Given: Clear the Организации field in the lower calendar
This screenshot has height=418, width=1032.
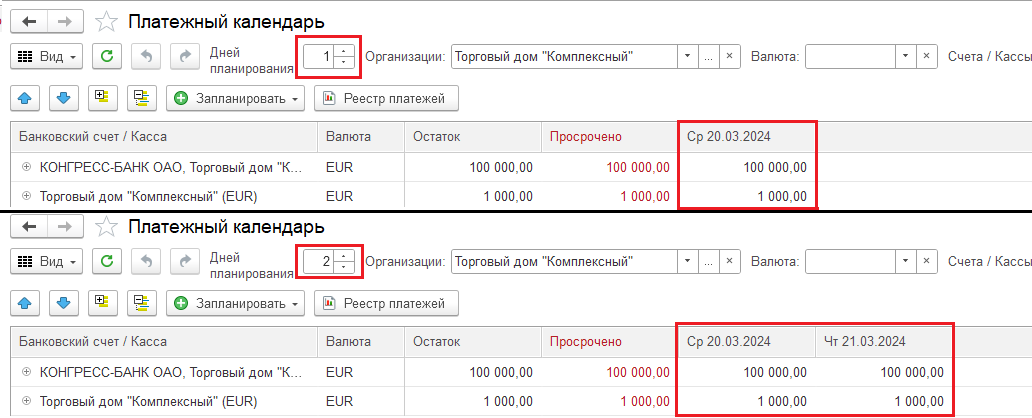Looking at the screenshot, I should tap(729, 262).
